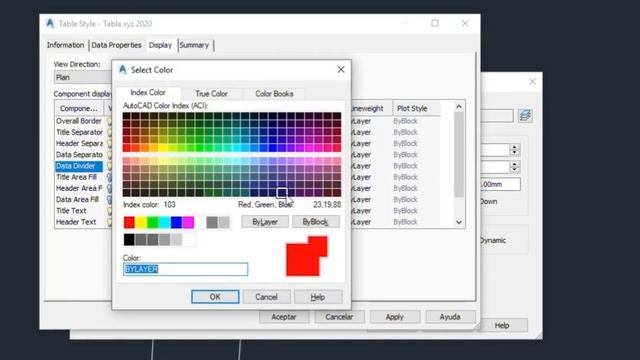Click the Lineweight column header
Image resolution: width=640 pixels, height=360 pixels.
point(371,108)
